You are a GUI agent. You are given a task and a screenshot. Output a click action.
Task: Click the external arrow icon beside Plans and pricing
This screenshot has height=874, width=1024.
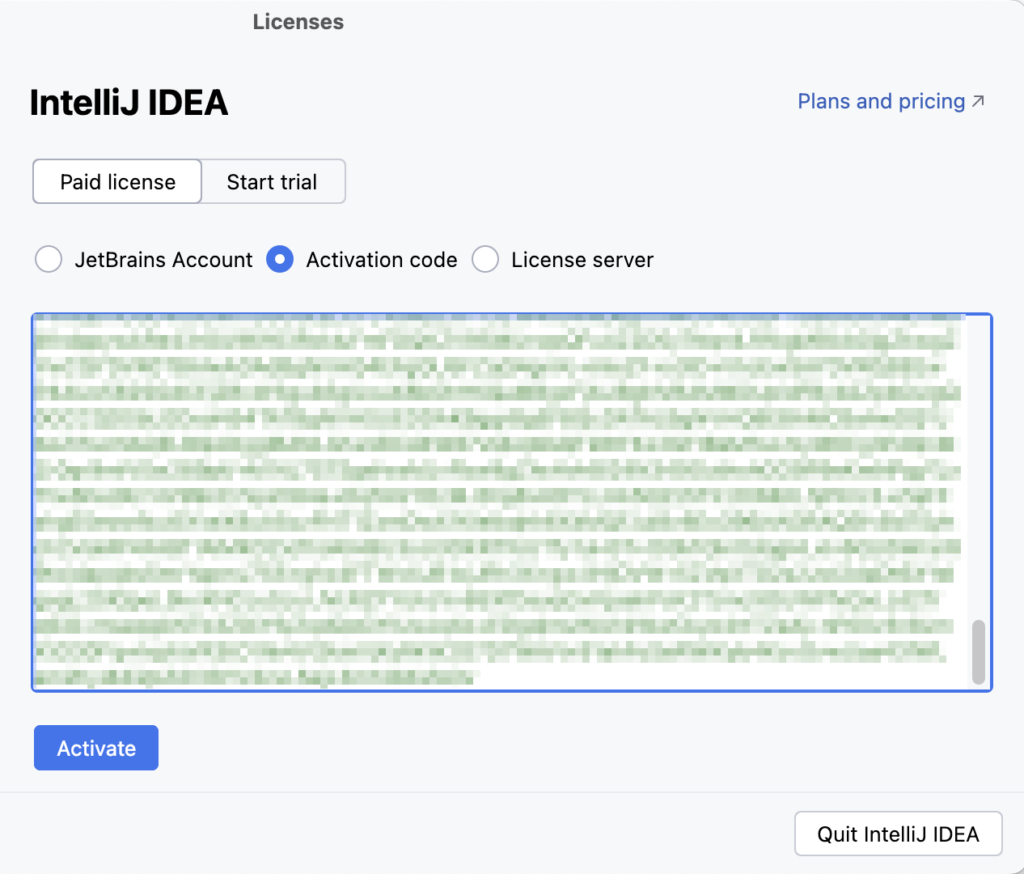[978, 101]
